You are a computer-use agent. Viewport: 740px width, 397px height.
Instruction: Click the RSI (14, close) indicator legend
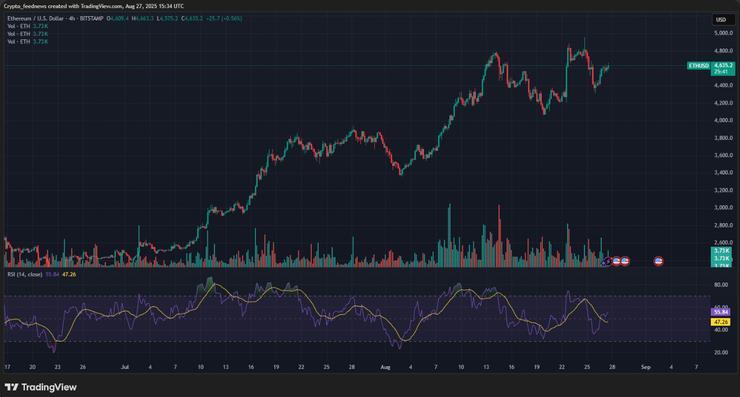tap(25, 274)
